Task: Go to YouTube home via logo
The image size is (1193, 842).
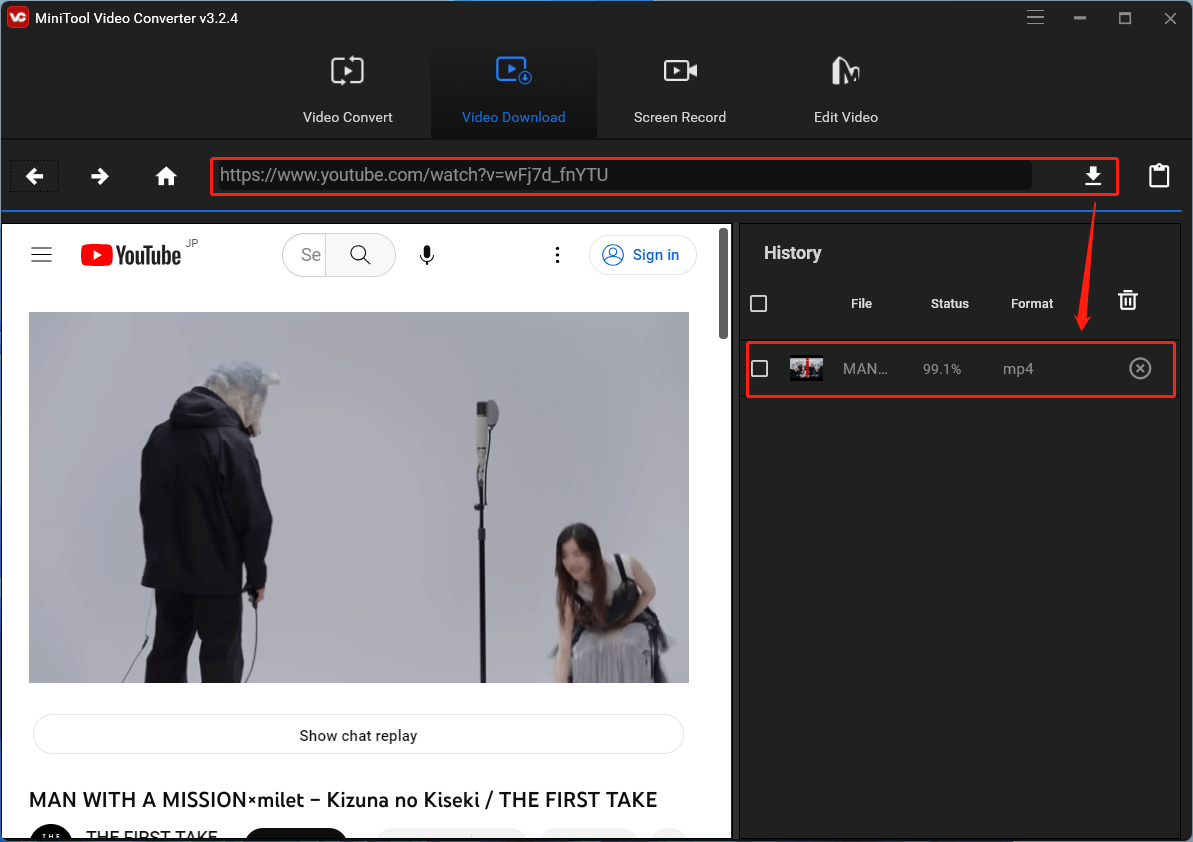Action: pyautogui.click(x=131, y=255)
